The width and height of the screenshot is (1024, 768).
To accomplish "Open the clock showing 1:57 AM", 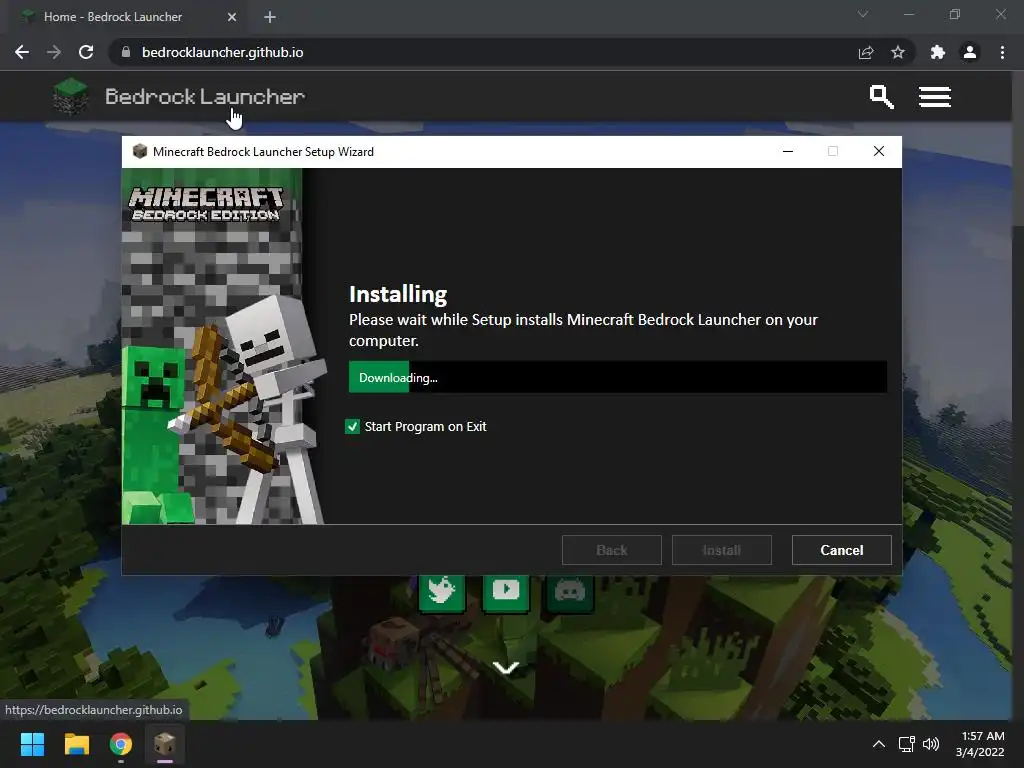I will pos(980,744).
